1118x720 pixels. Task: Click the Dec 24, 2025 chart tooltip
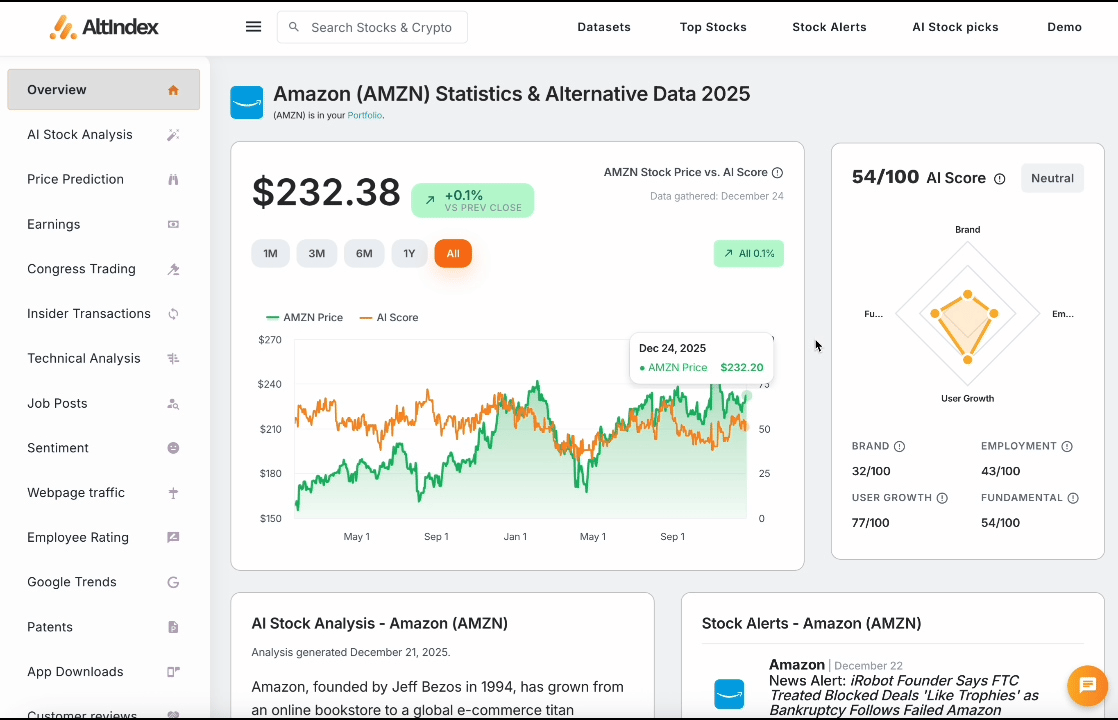click(702, 358)
